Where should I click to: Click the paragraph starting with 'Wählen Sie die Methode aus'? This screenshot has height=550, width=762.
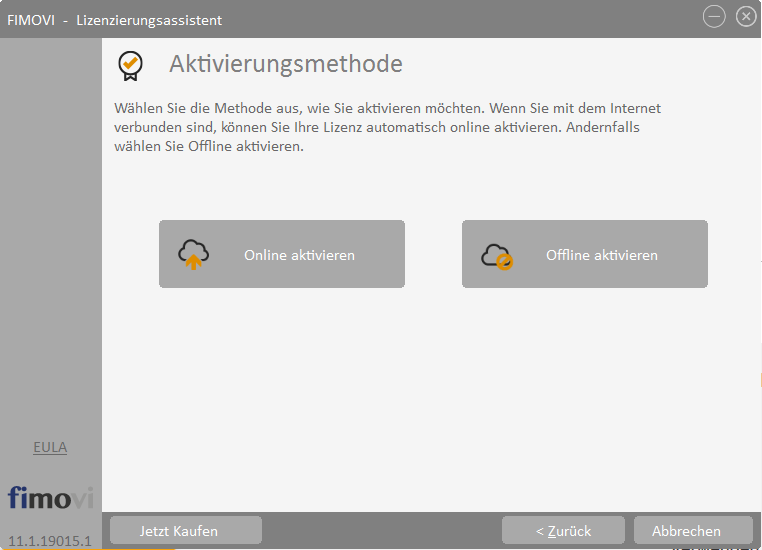[x=387, y=127]
